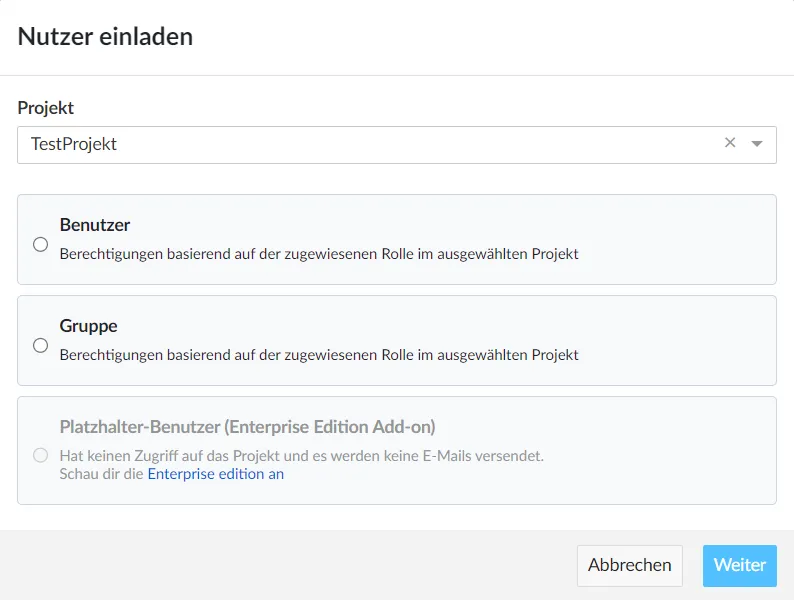Click the bold Benutzer option heading
Viewport: 794px width, 600px height.
coord(95,225)
